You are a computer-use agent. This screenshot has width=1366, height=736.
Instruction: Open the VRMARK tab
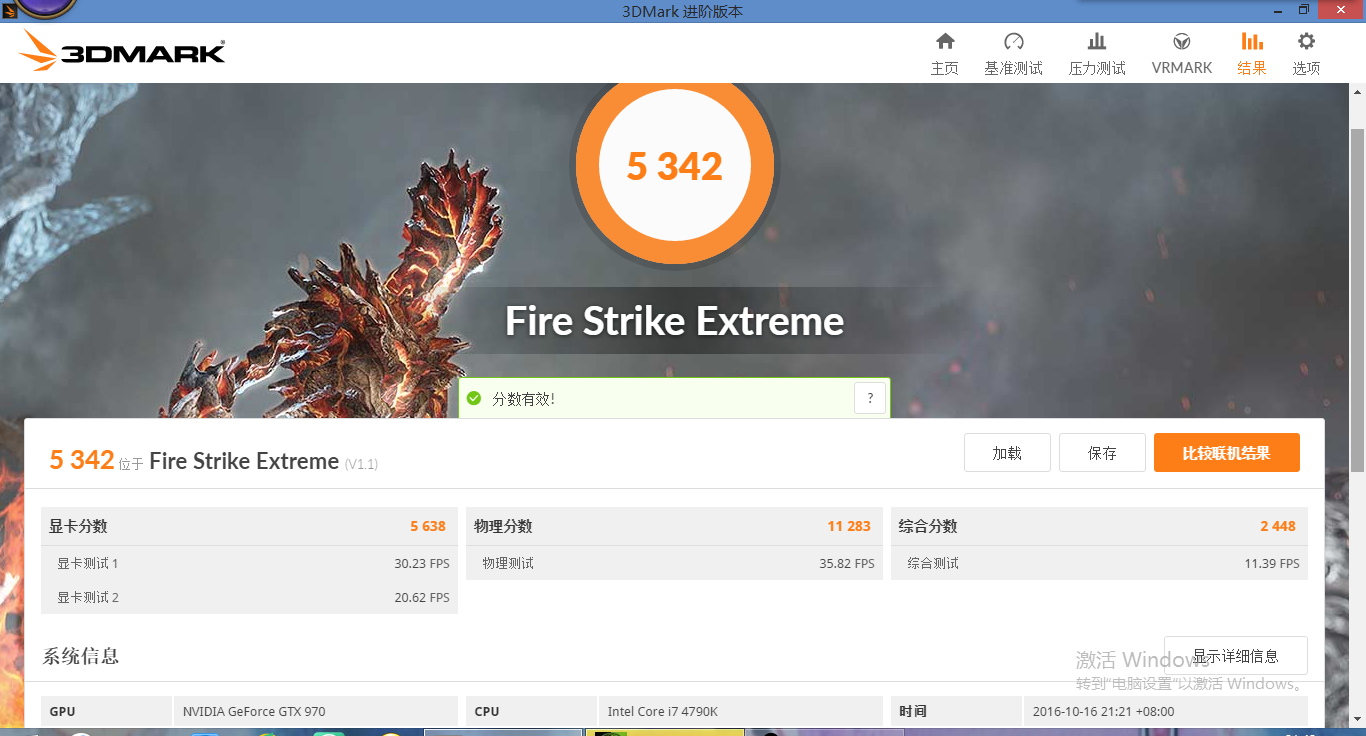coord(1182,54)
